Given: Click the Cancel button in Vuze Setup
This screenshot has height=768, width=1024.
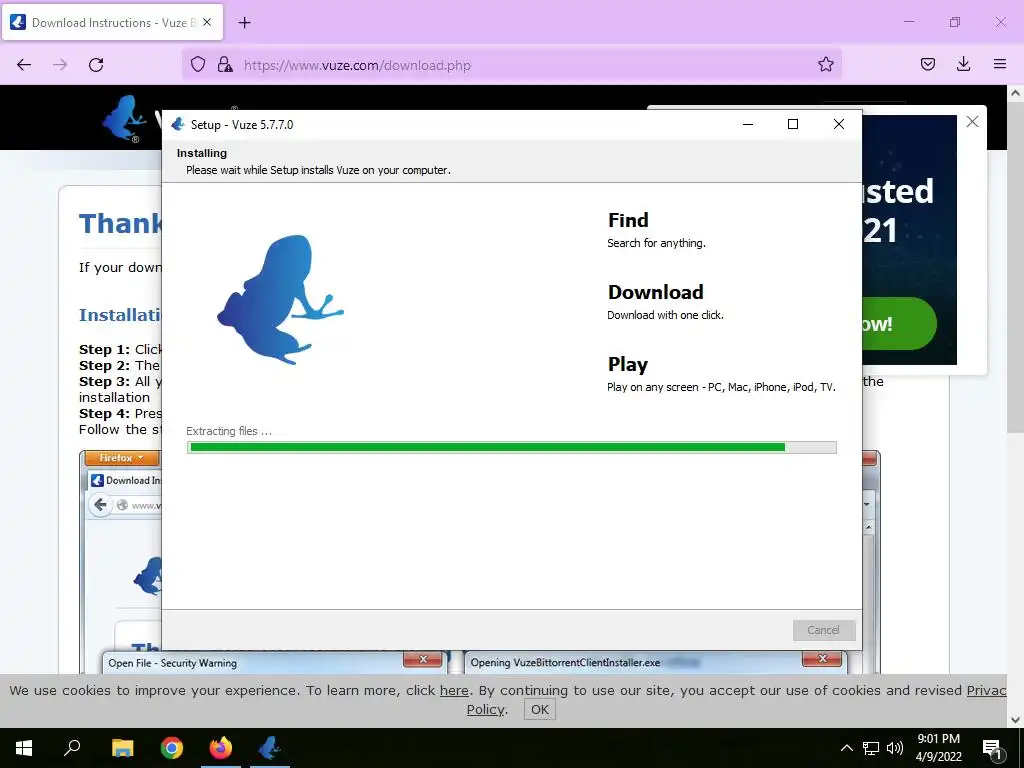Looking at the screenshot, I should tap(824, 630).
